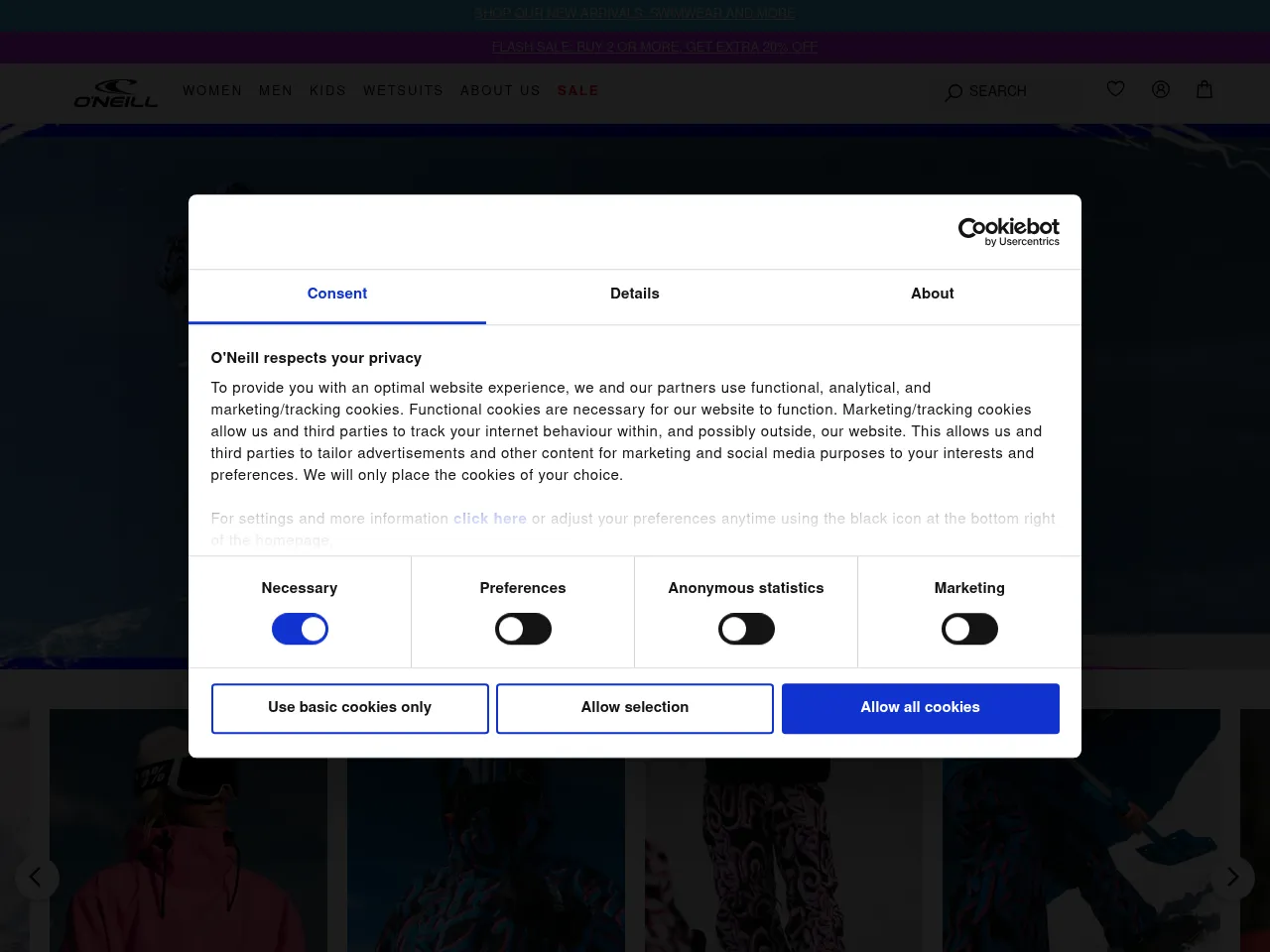Click Use basic cookies only button
The height and width of the screenshot is (952, 1270).
click(x=349, y=708)
